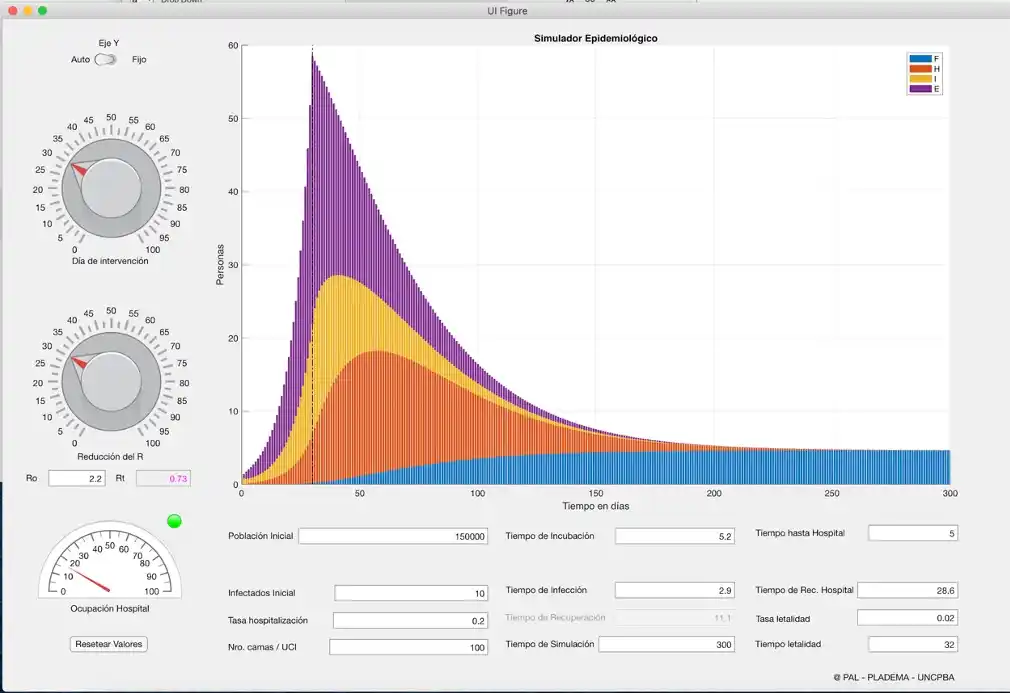Click the orange H legend swatch

coord(920,68)
